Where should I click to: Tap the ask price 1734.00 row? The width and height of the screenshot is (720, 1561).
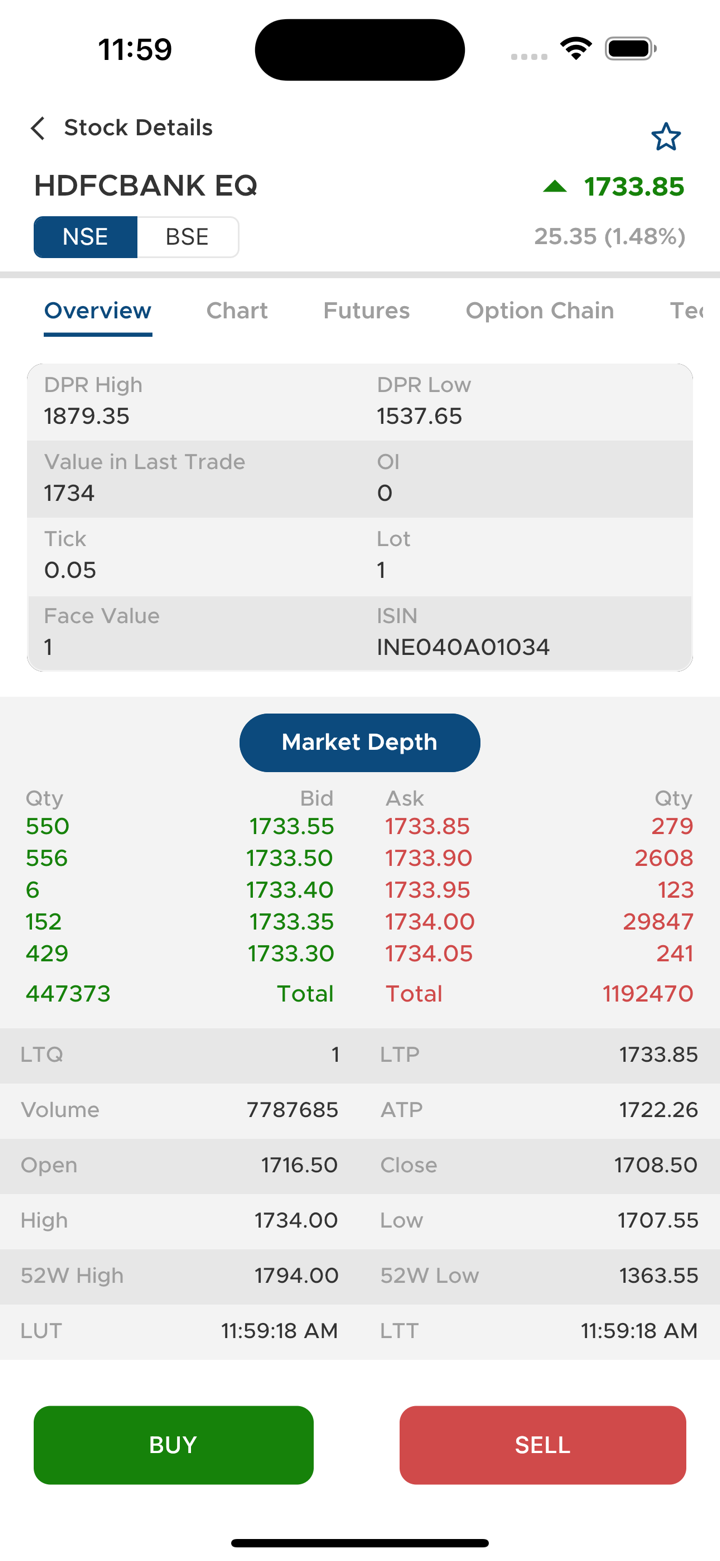click(430, 922)
